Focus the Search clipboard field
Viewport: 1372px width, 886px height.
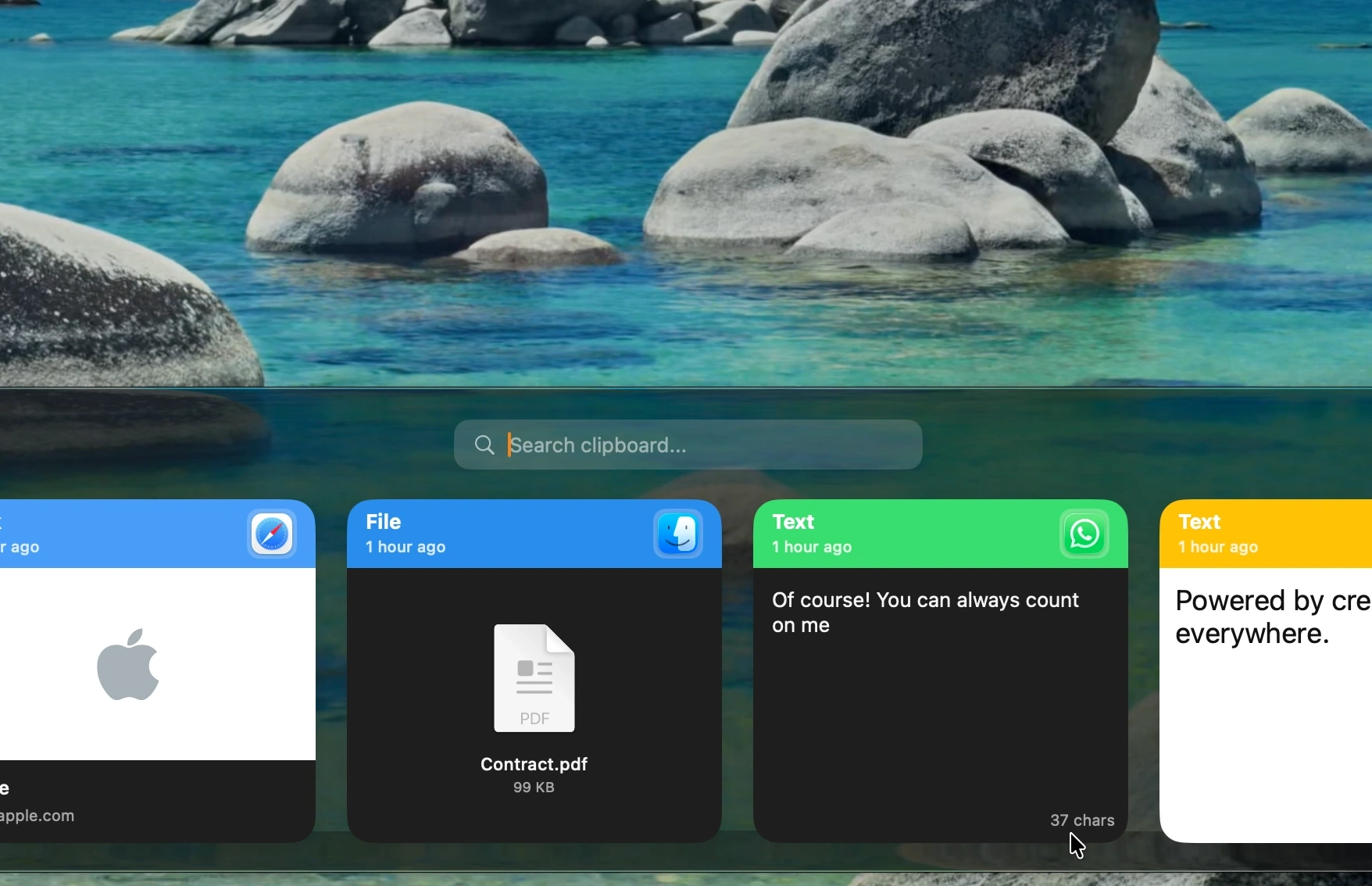point(688,445)
